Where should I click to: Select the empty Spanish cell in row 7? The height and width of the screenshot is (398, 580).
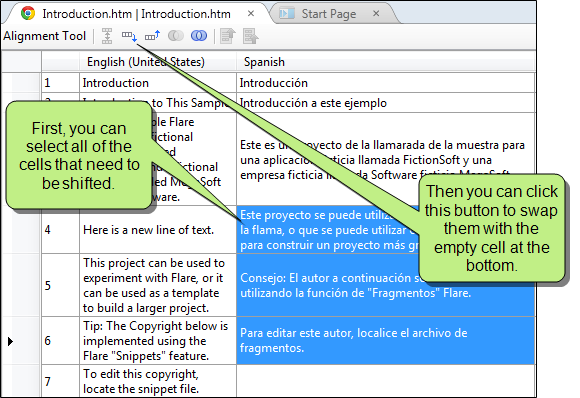pos(386,381)
